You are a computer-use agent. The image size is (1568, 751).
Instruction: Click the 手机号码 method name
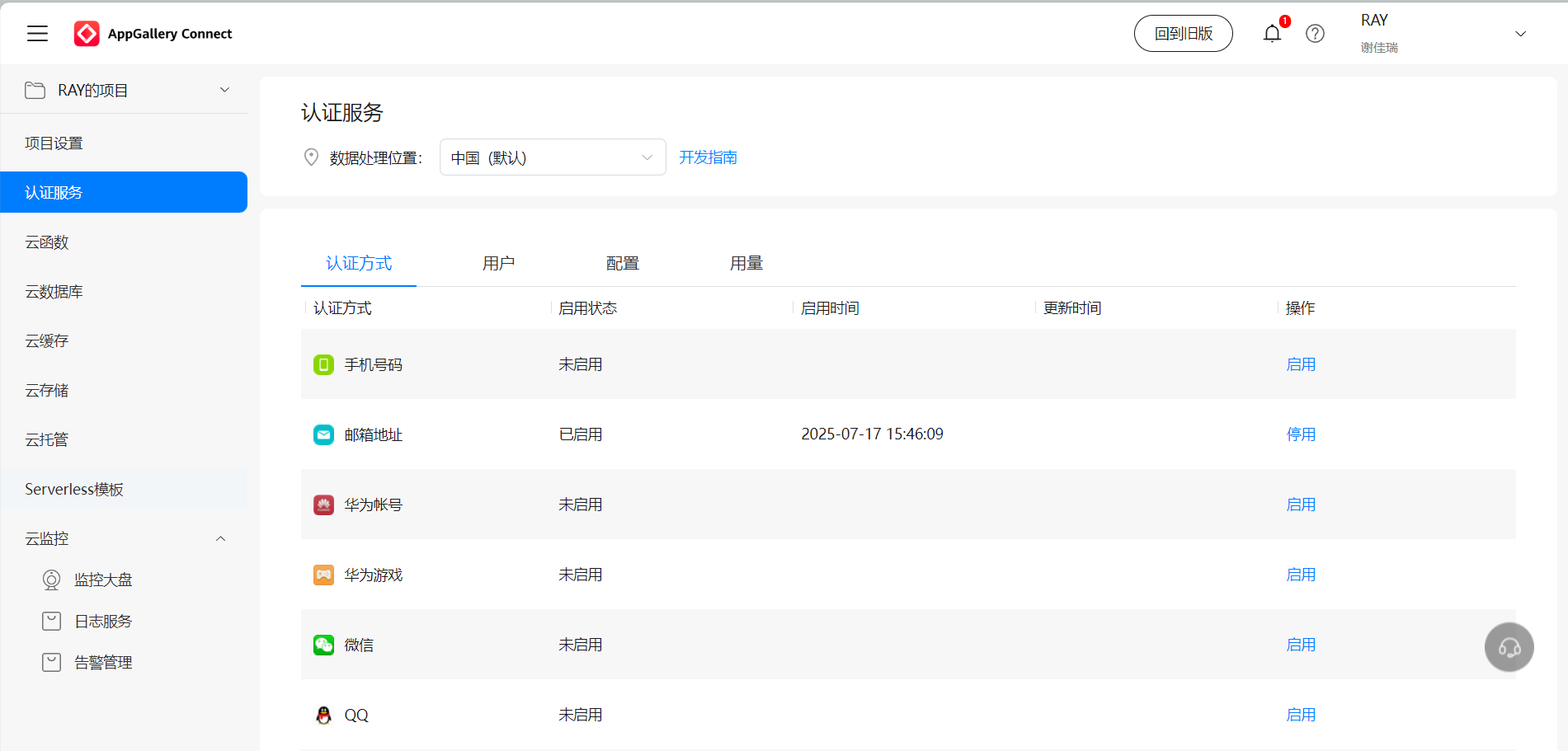tap(373, 364)
